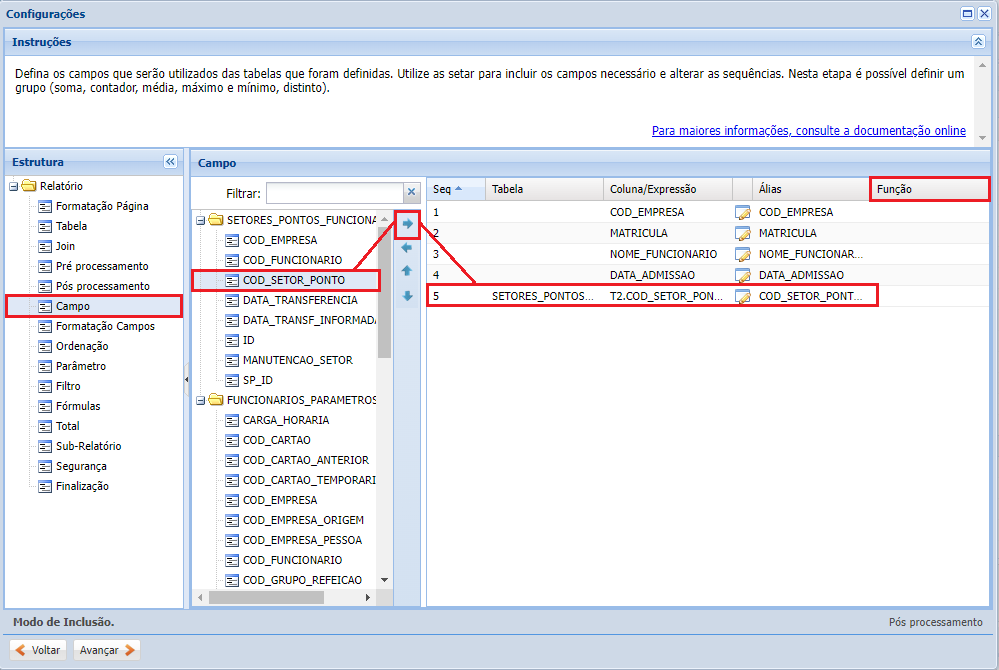The image size is (999, 670).
Task: Click the left arrow to remove field
Action: pos(407,247)
